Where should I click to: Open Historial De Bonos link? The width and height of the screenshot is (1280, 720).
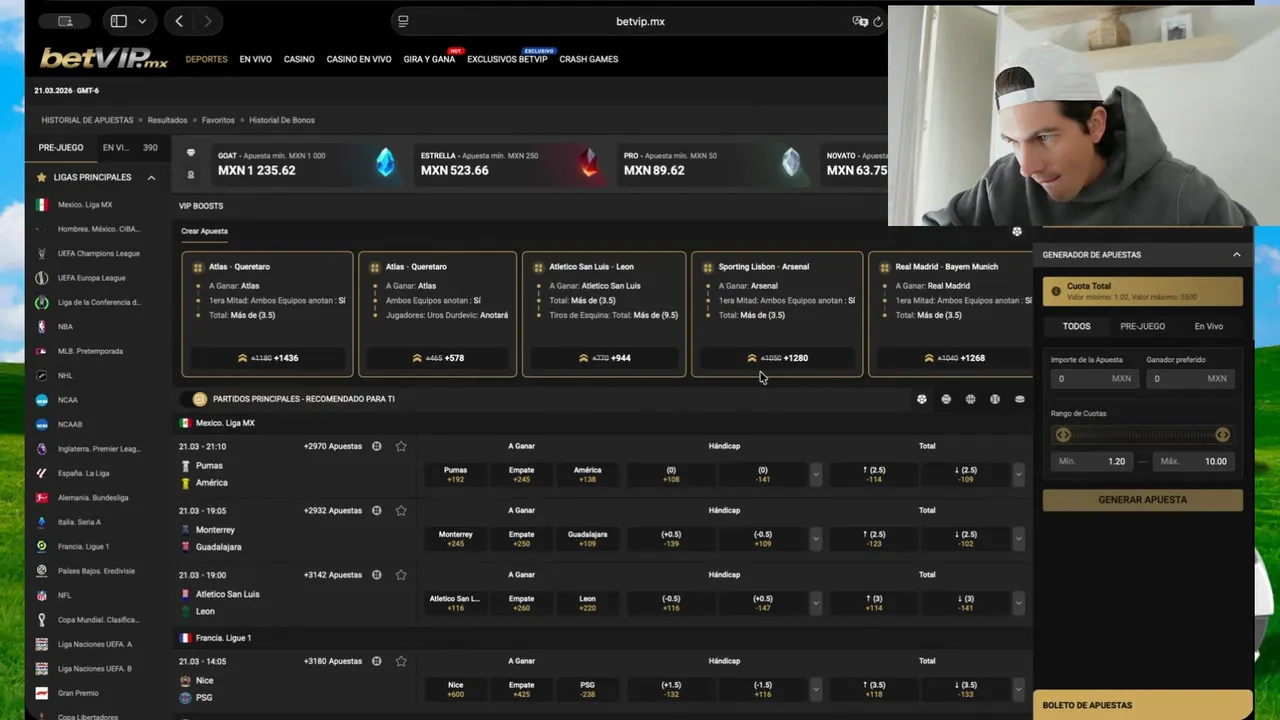(x=282, y=120)
